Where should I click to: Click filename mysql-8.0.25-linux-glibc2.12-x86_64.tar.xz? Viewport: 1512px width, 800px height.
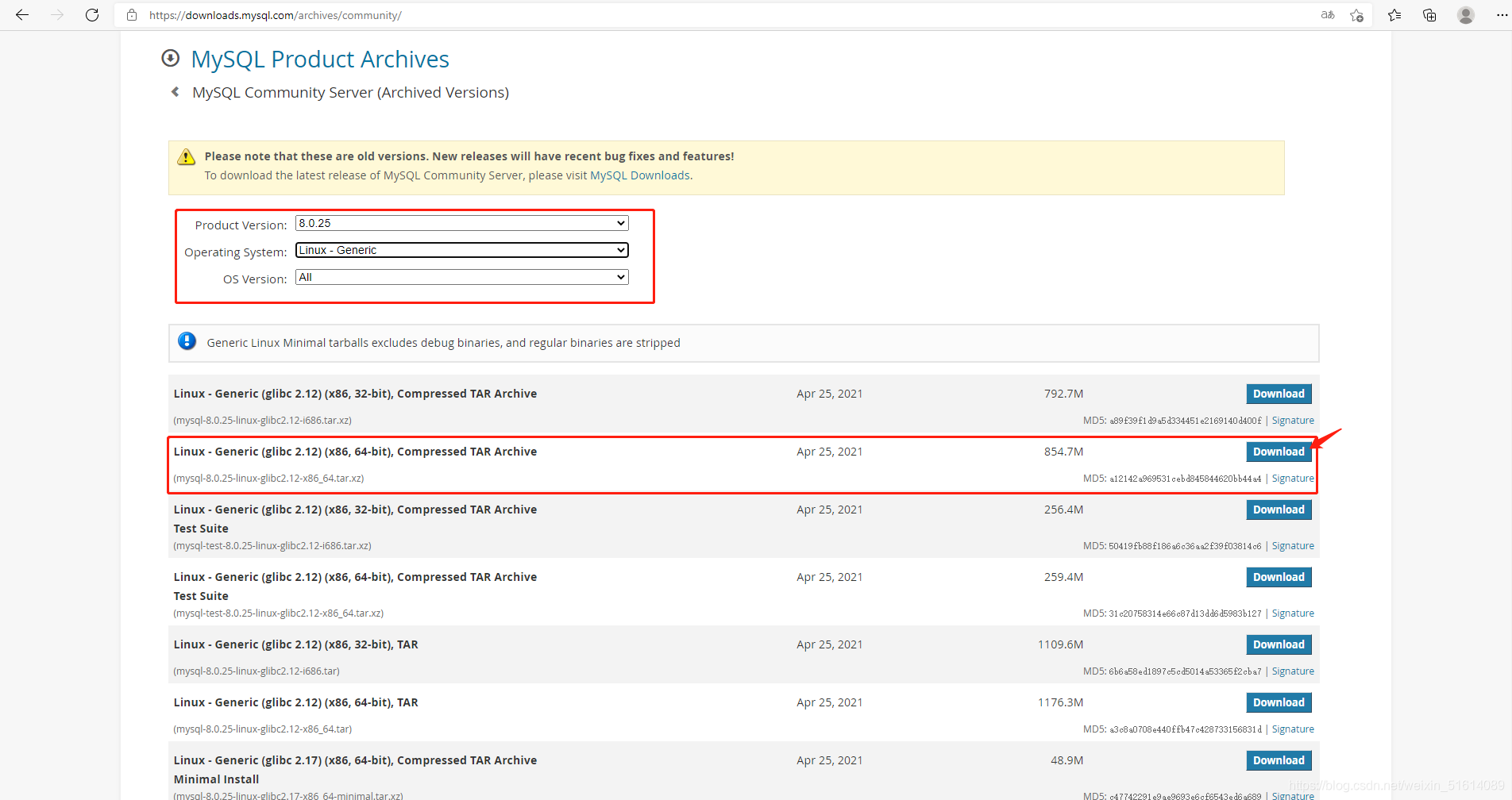point(268,479)
